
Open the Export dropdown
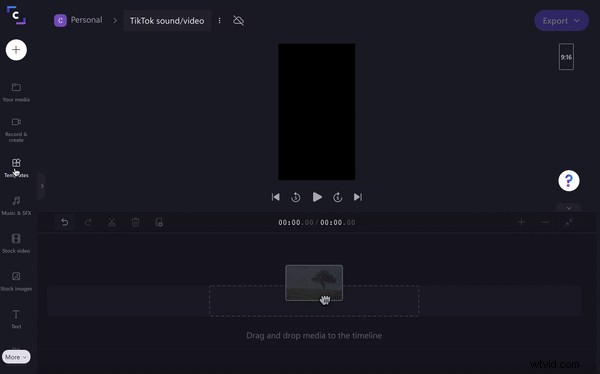point(561,21)
